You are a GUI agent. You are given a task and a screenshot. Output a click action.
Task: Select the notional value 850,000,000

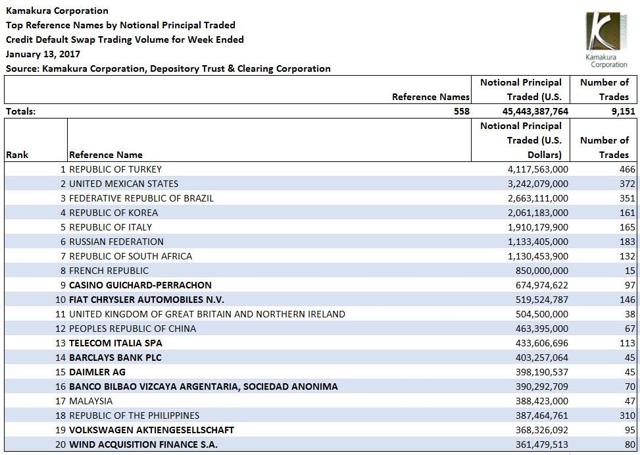542,271
